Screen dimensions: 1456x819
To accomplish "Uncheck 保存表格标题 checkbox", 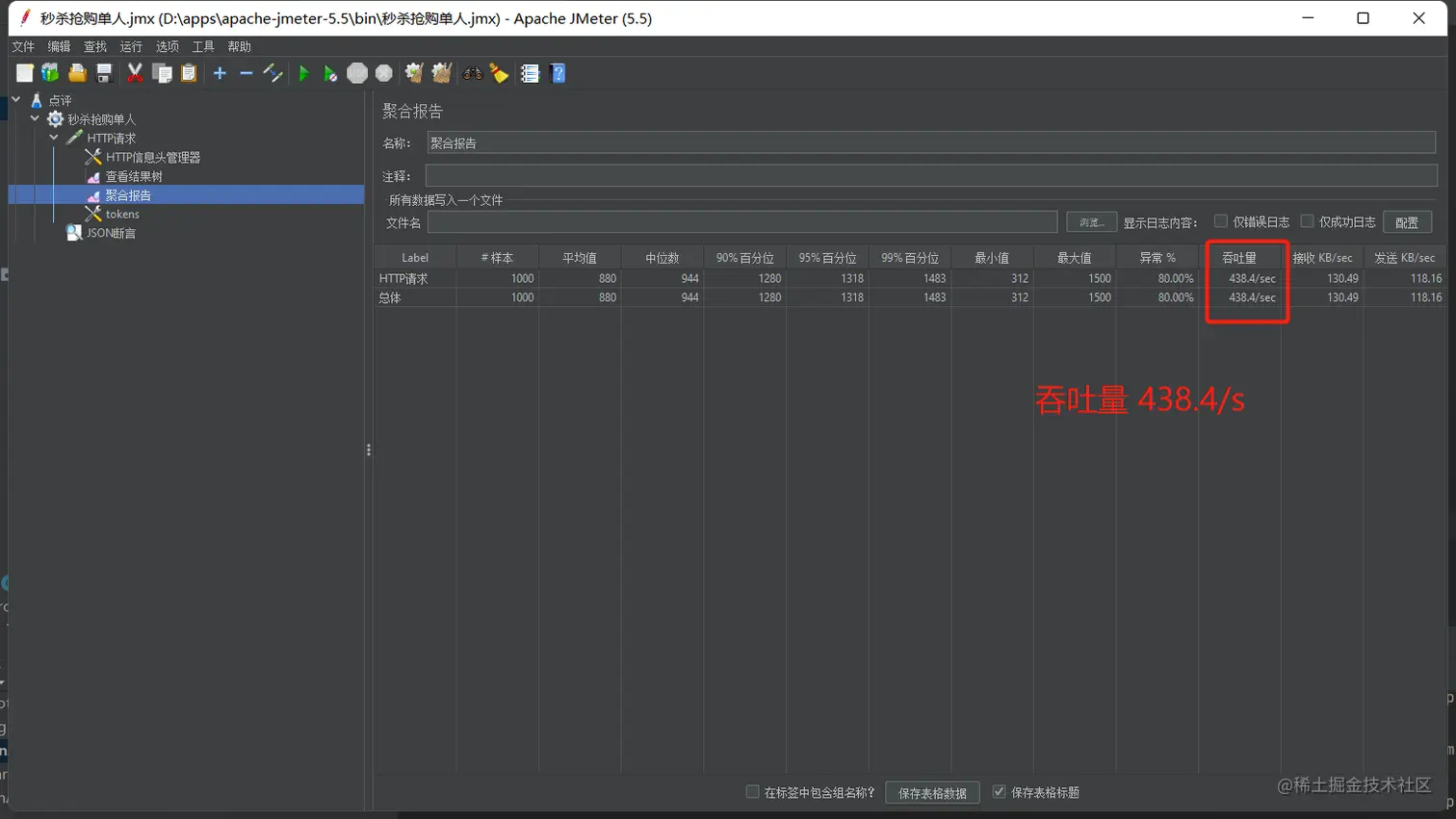I will click(999, 792).
